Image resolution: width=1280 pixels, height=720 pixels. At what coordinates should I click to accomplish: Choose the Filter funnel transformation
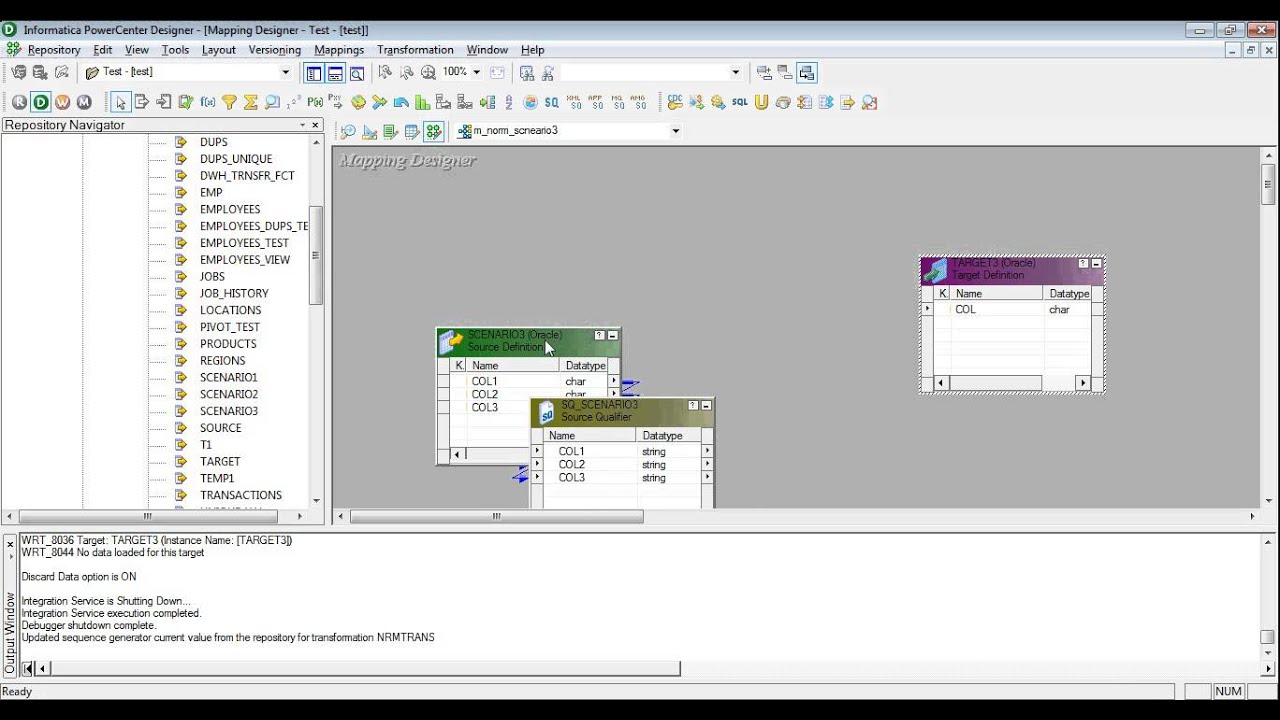pyautogui.click(x=229, y=102)
